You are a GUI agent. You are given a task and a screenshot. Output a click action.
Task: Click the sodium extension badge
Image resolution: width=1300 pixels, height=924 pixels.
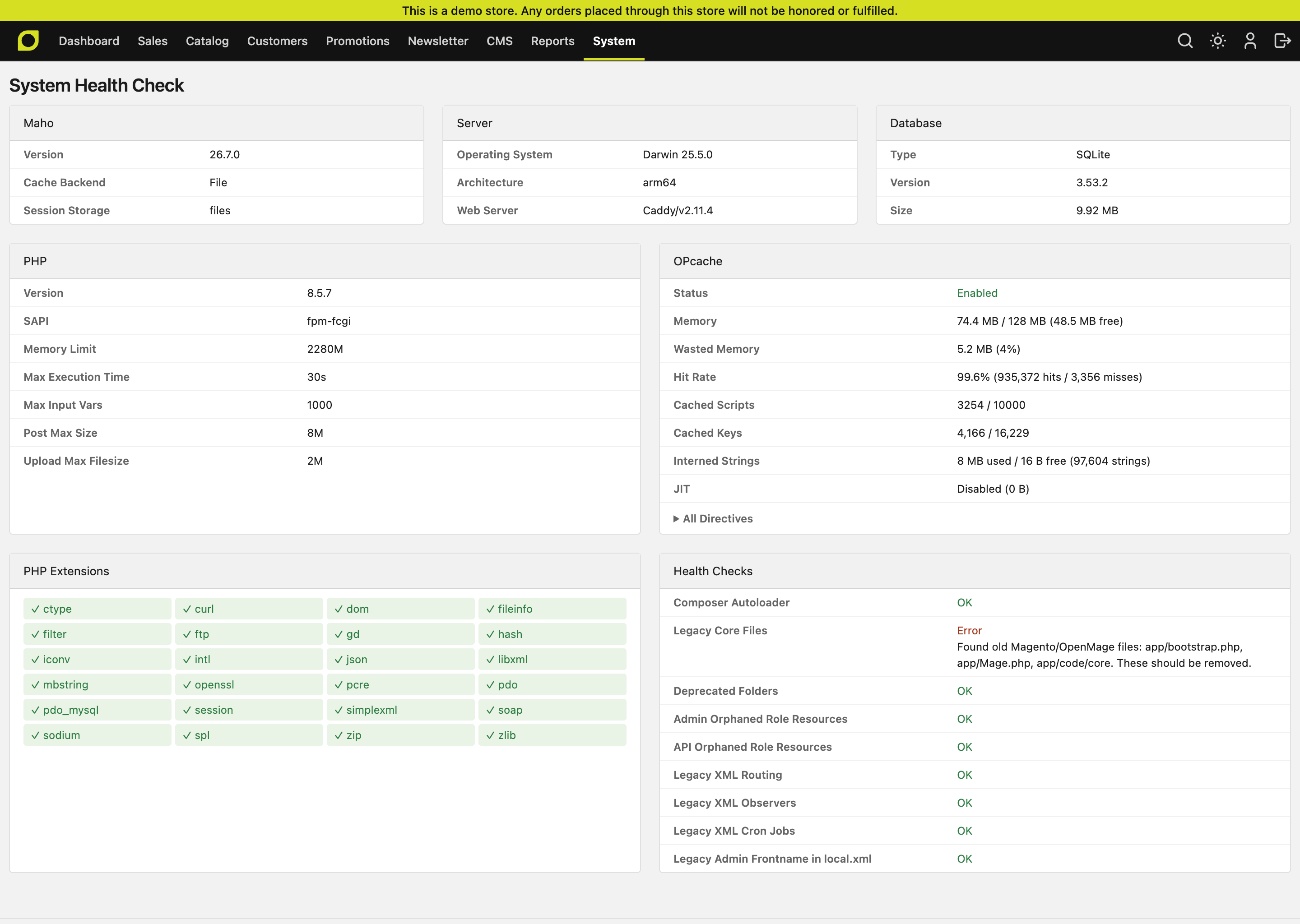[x=97, y=735]
